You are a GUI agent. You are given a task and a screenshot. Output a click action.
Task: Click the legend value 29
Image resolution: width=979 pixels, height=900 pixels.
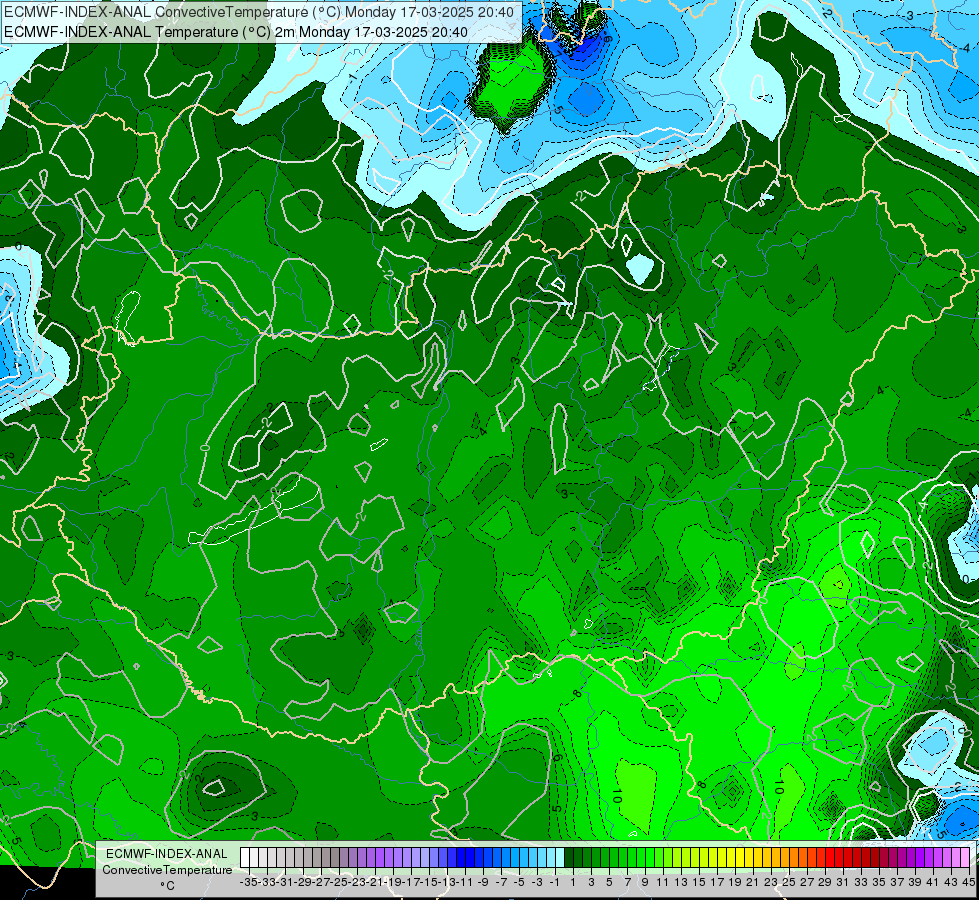click(x=825, y=882)
